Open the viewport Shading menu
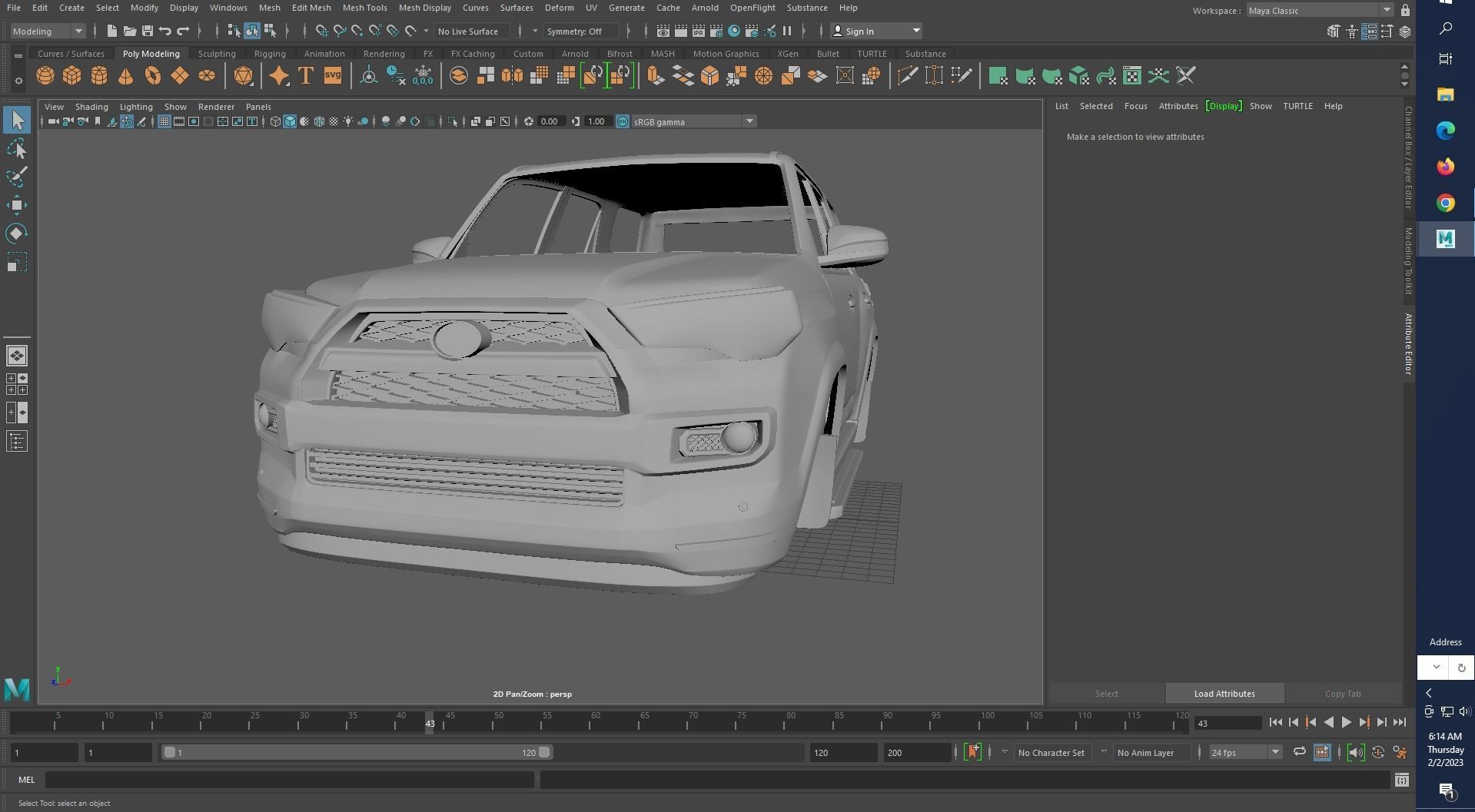Image resolution: width=1475 pixels, height=812 pixels. click(91, 107)
